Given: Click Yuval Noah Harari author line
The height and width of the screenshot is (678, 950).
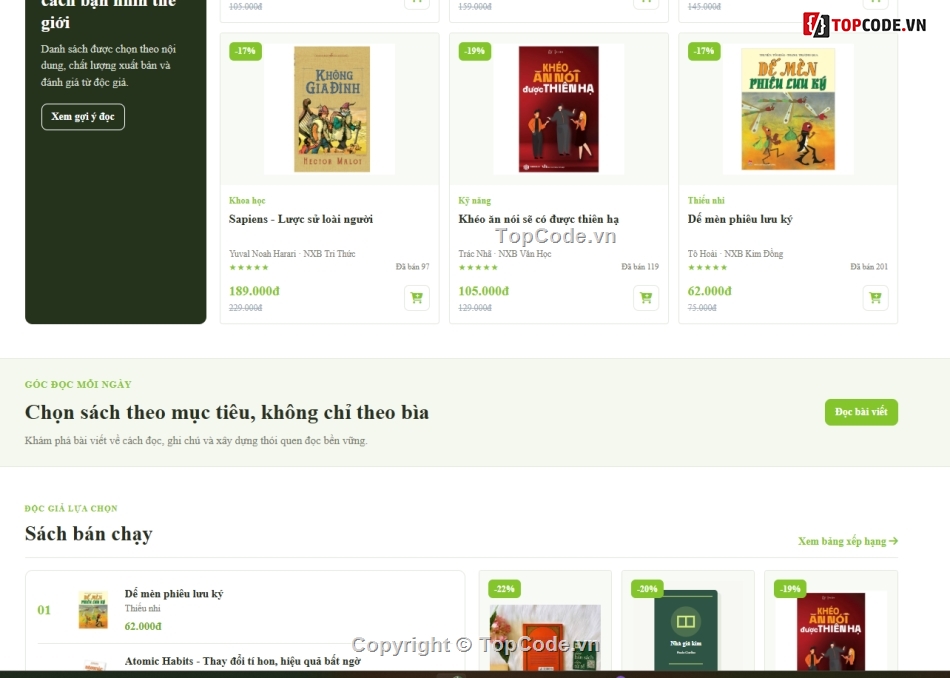Looking at the screenshot, I should pyautogui.click(x=292, y=254).
